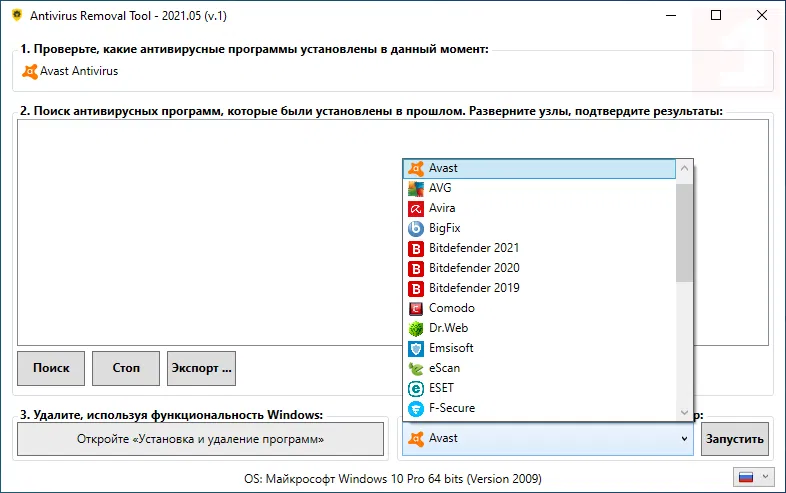The image size is (786, 493).
Task: Choose Dr.Web uninstaller entry
Action: [x=539, y=328]
